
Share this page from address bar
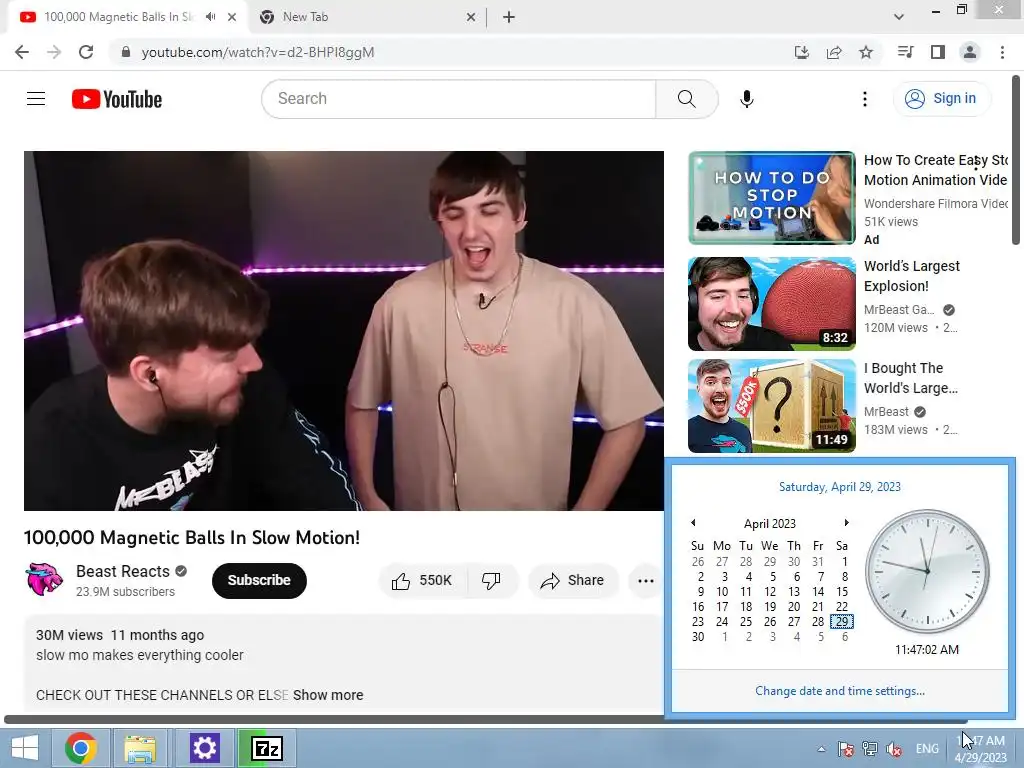[833, 52]
